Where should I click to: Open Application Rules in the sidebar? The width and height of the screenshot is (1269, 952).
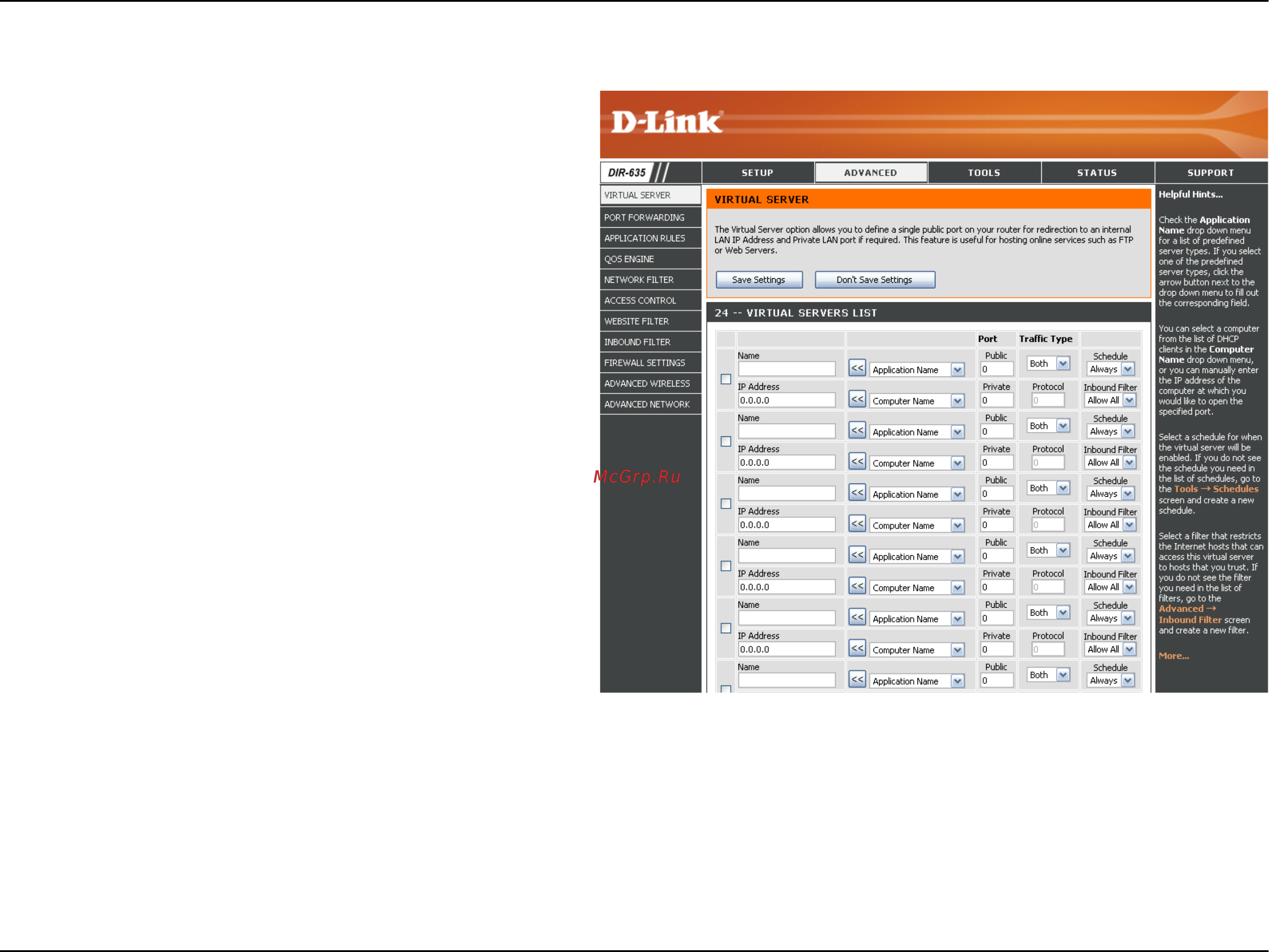point(650,238)
